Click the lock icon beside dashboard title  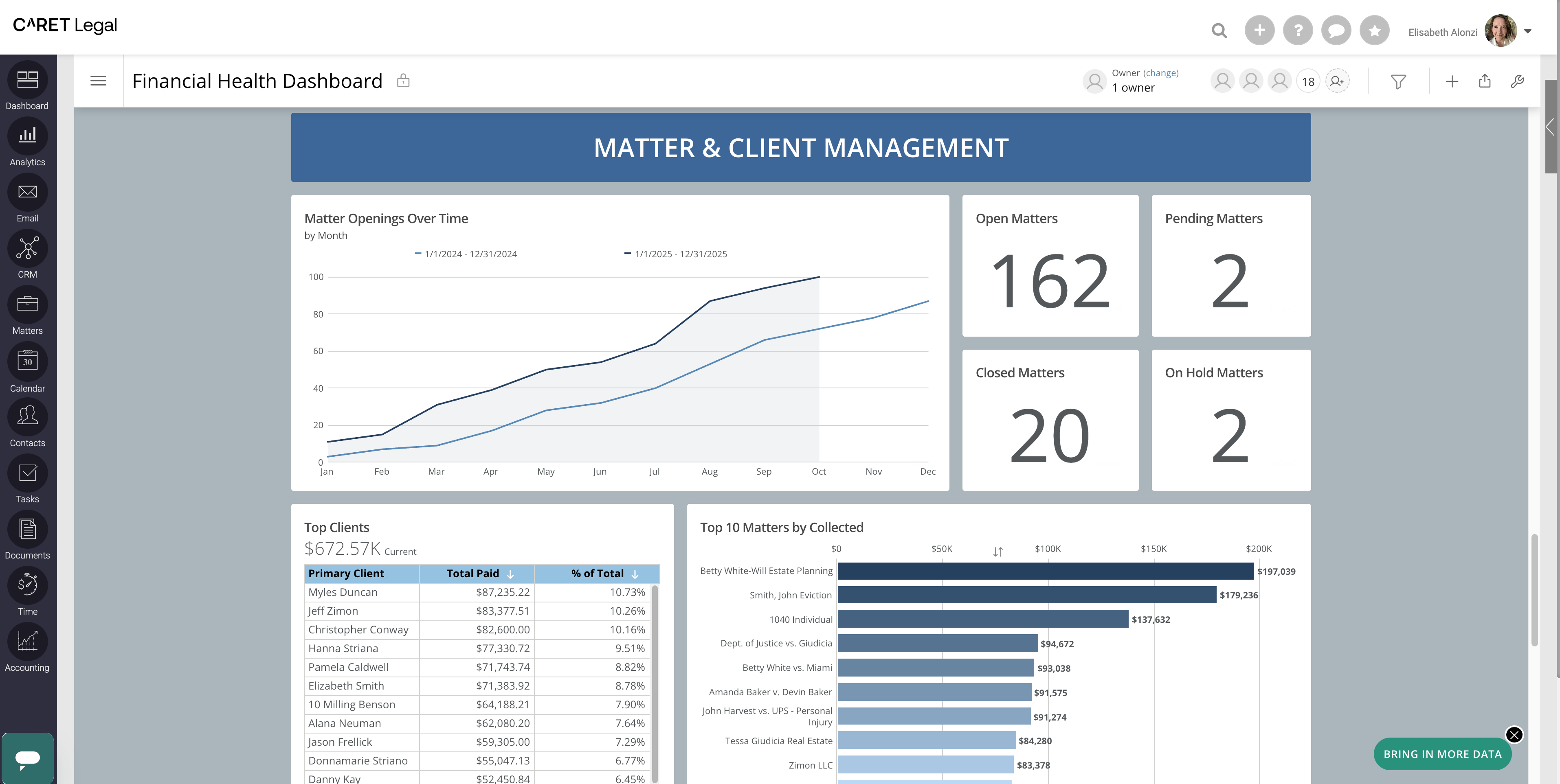(403, 81)
